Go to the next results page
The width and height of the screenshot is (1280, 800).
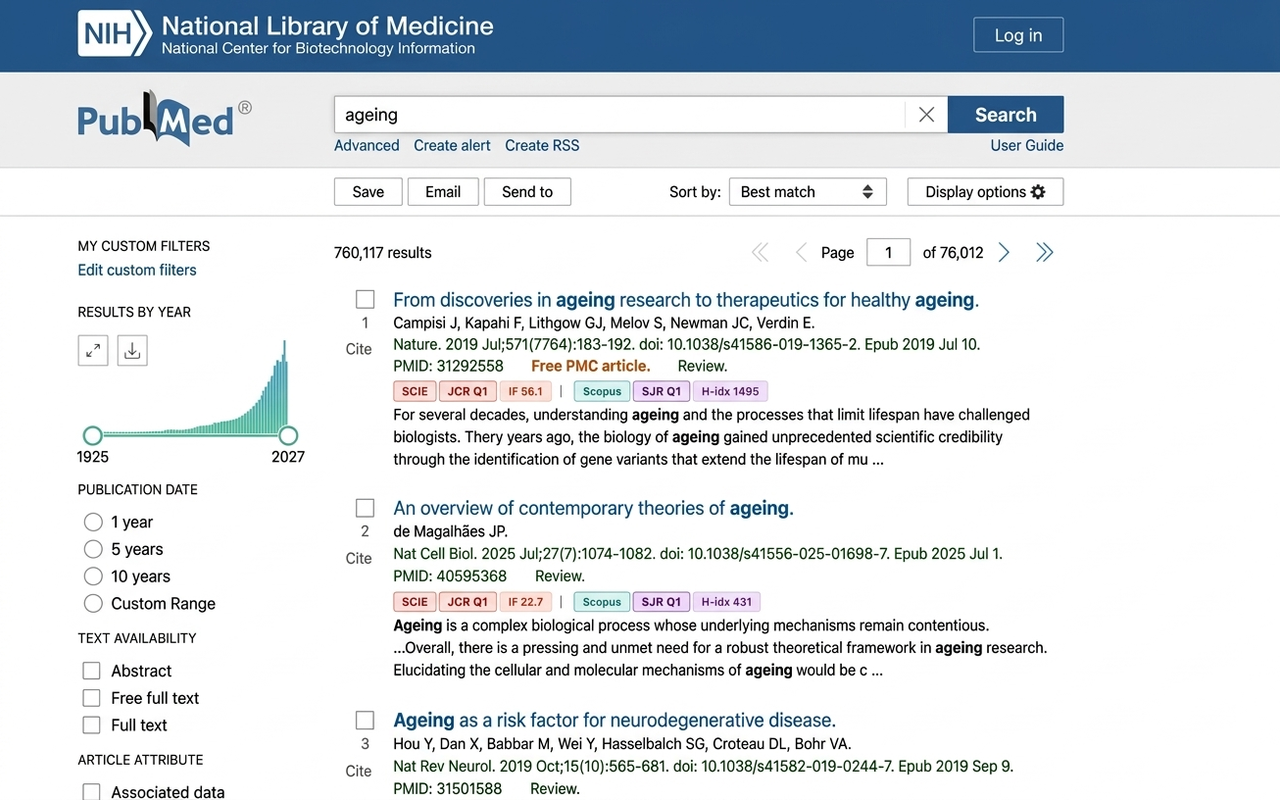[x=1004, y=253]
